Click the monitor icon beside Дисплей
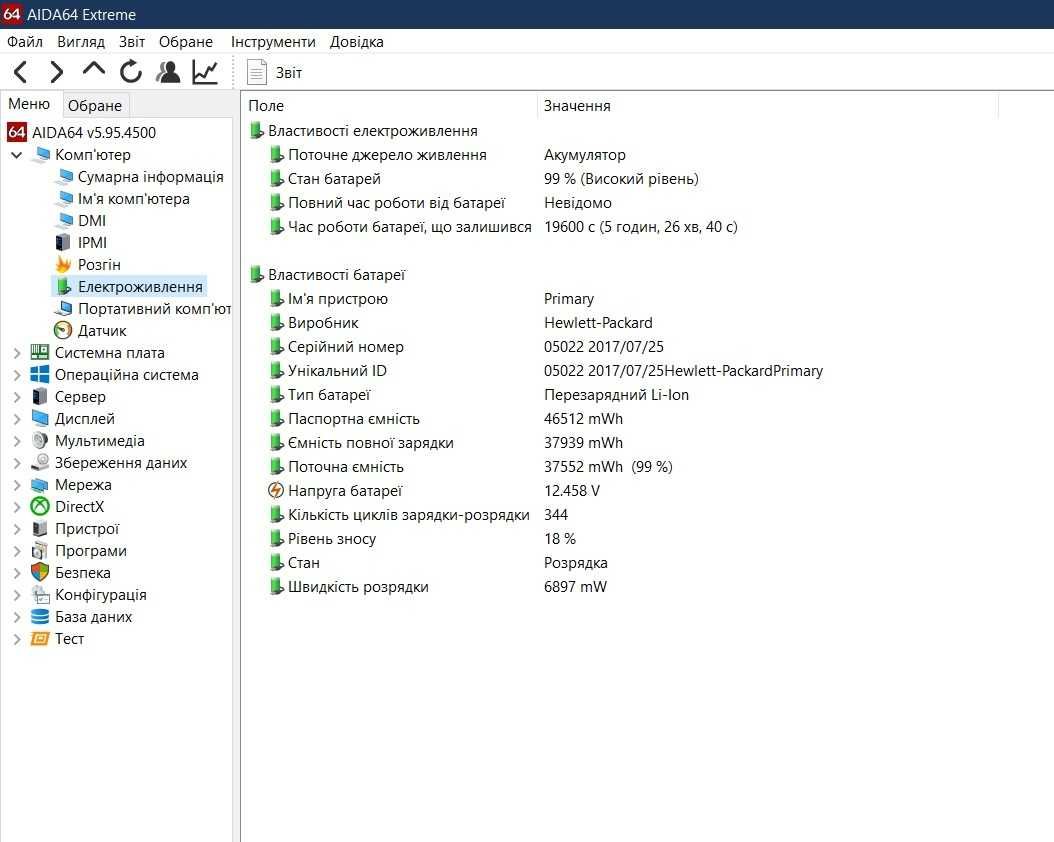This screenshot has height=842, width=1054. (x=40, y=419)
